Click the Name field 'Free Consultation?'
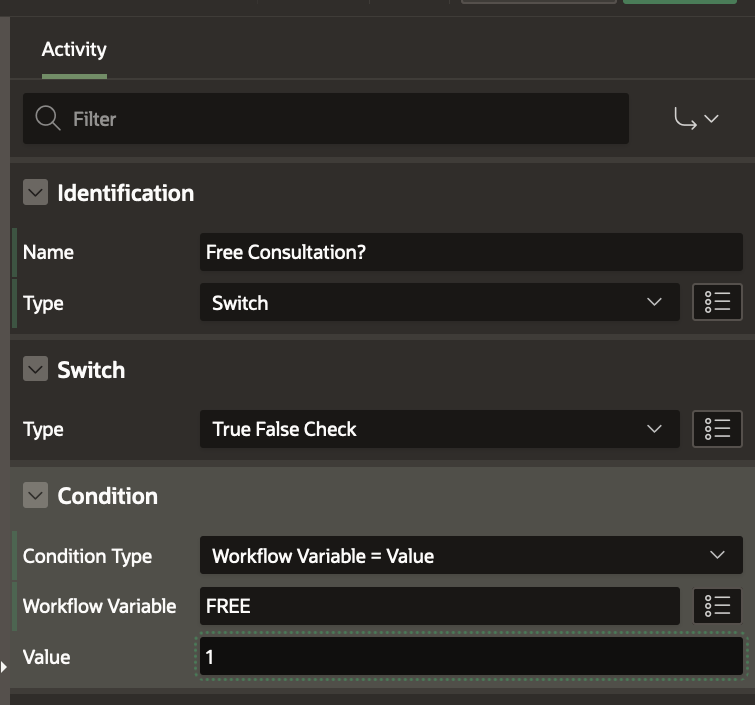Image resolution: width=755 pixels, height=705 pixels. (470, 252)
